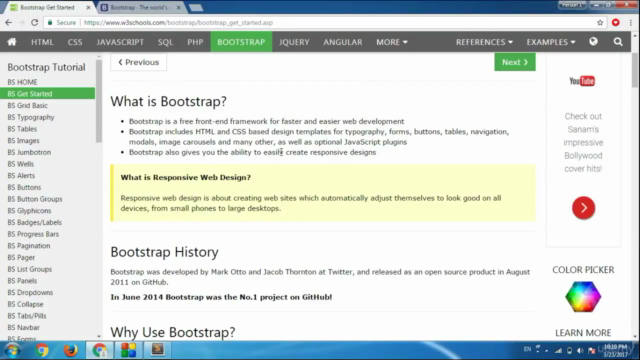Viewport: 640px width, 360px height.
Task: Close the Bootstrap Get Started tab
Action: 88,7
